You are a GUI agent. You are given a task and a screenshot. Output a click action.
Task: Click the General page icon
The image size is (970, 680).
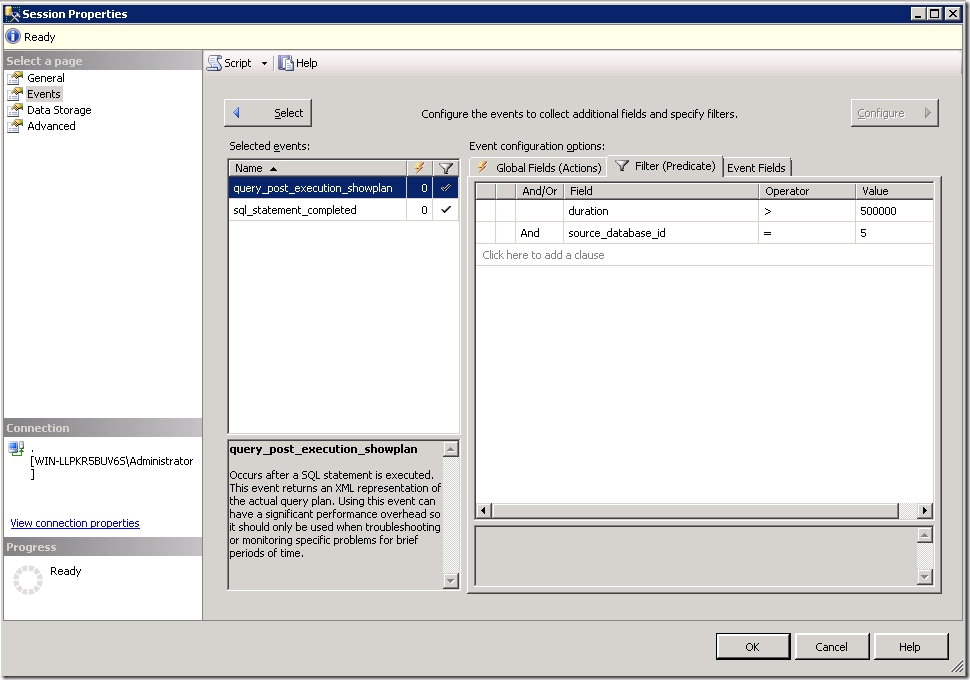[15, 78]
